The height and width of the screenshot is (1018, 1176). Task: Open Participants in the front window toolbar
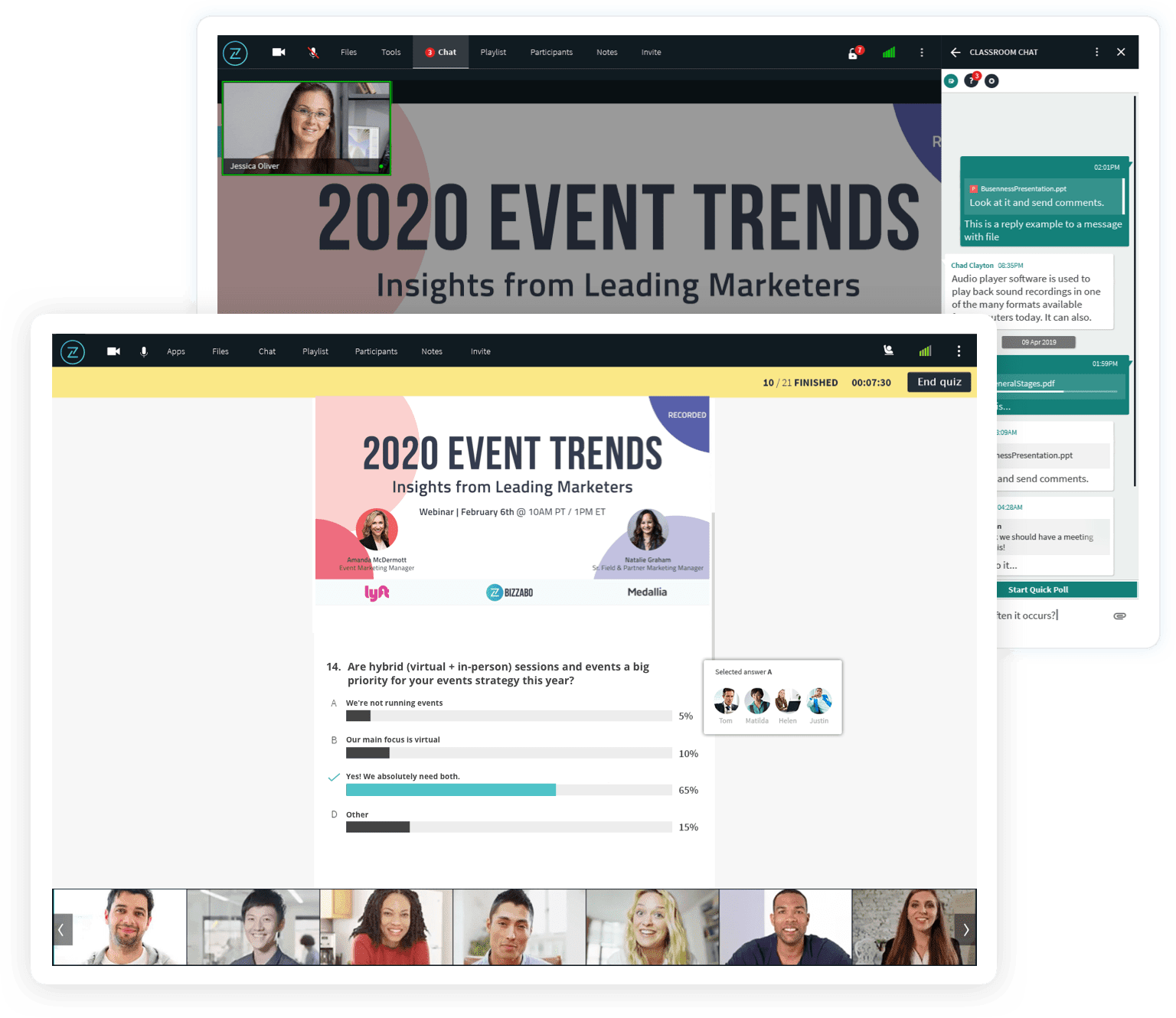pos(376,351)
